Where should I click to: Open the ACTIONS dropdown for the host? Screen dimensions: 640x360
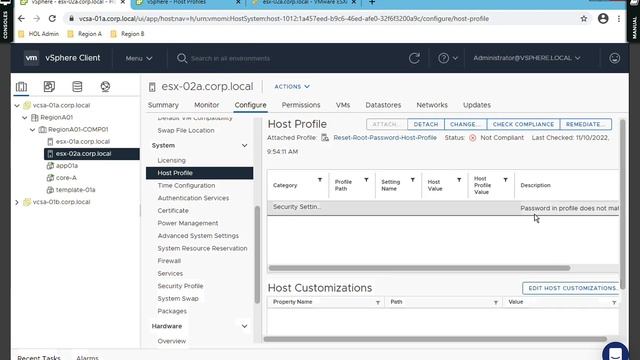[292, 87]
